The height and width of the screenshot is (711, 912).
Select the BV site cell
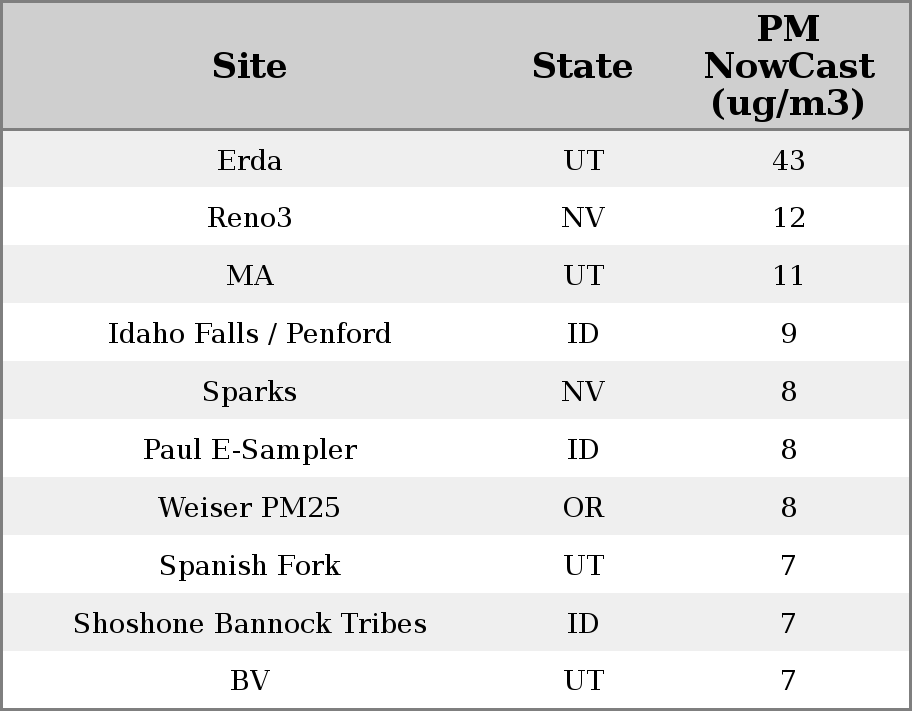[249, 681]
